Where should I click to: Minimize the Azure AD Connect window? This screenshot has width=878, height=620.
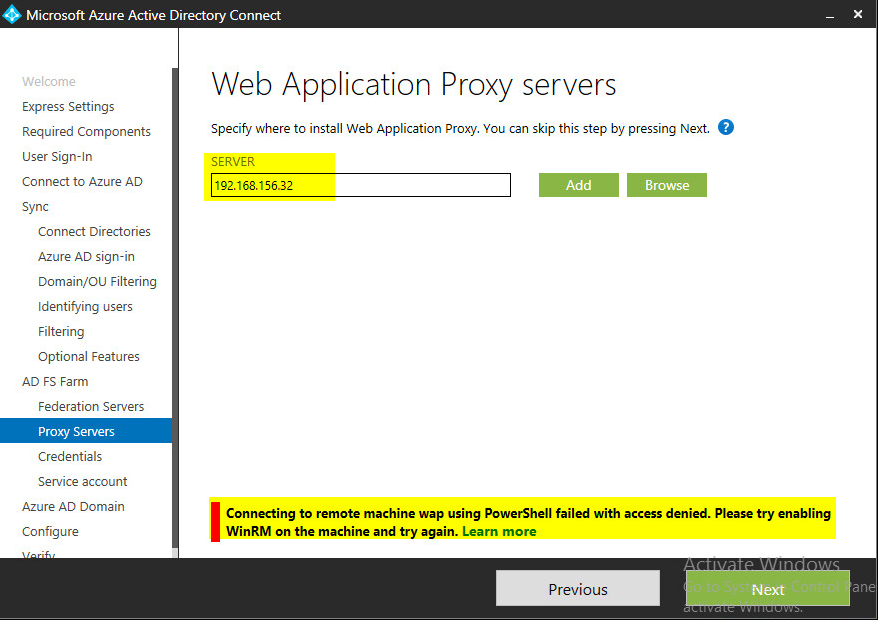click(x=830, y=15)
